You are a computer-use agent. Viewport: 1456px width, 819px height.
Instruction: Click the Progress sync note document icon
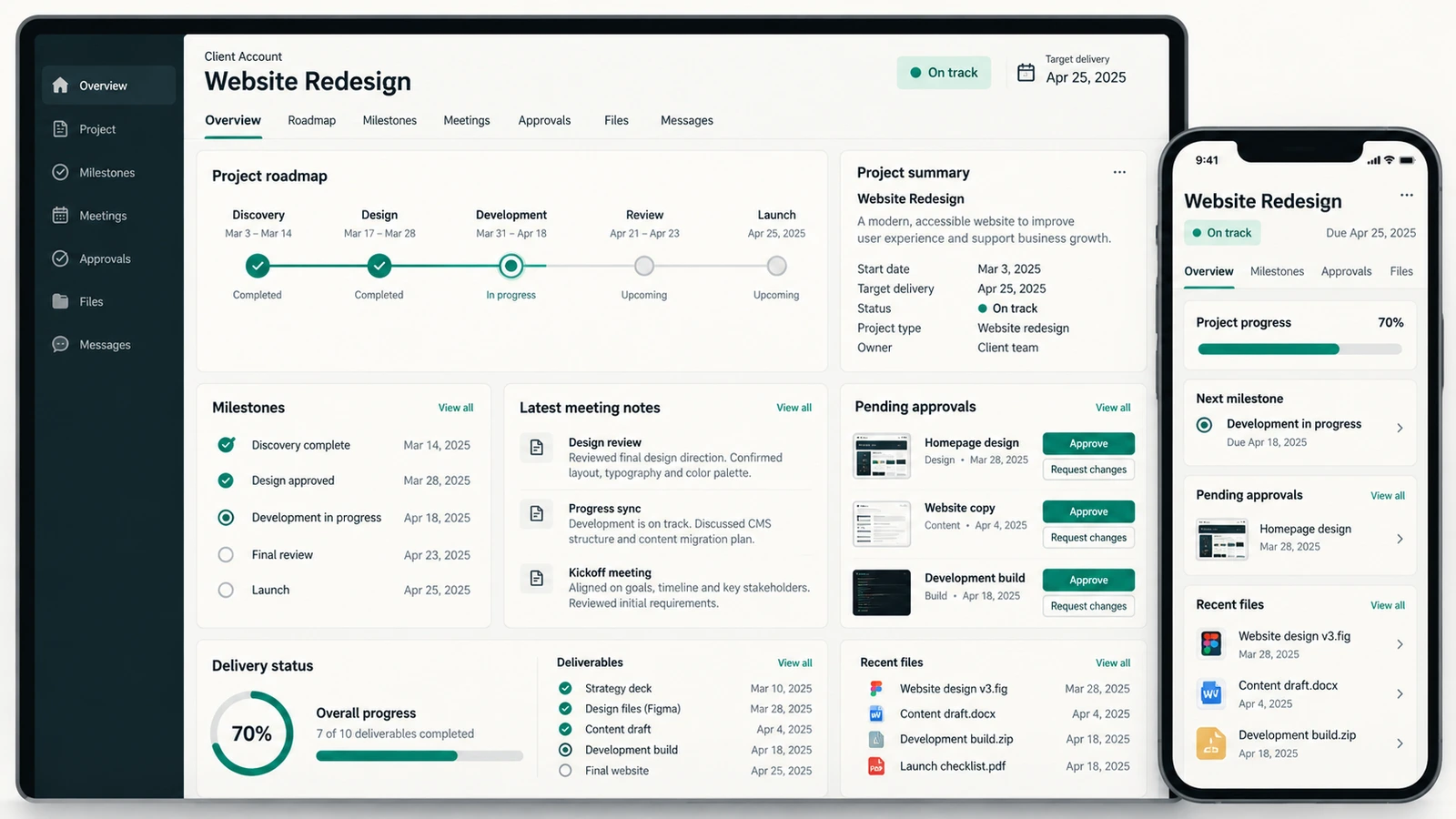tap(537, 514)
